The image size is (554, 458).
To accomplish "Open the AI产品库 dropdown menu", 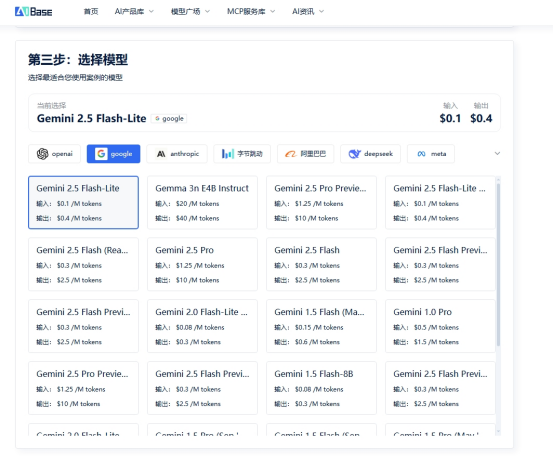I will 134,12.
